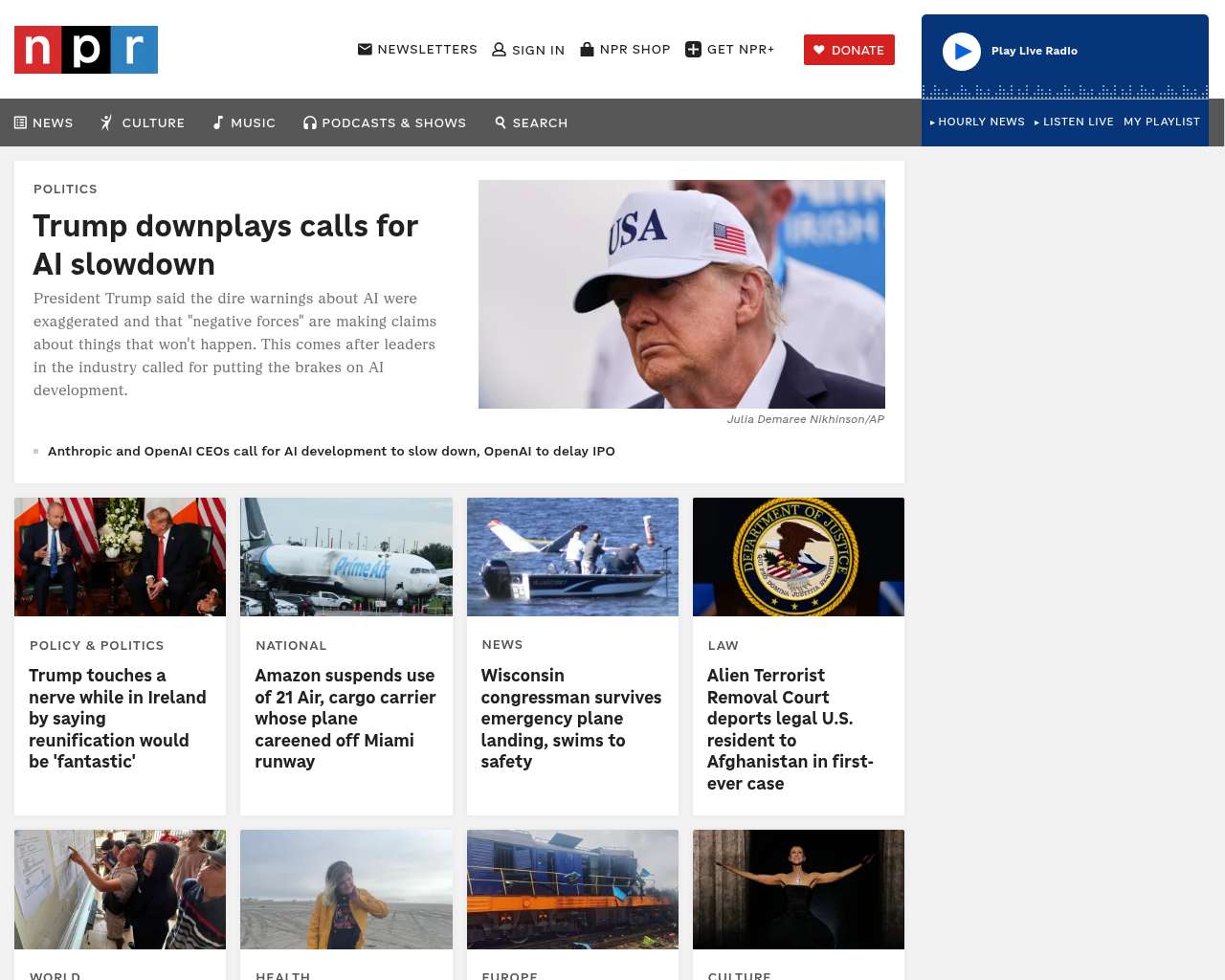Image resolution: width=1225 pixels, height=980 pixels.
Task: Open My Playlist
Action: click(x=1162, y=122)
